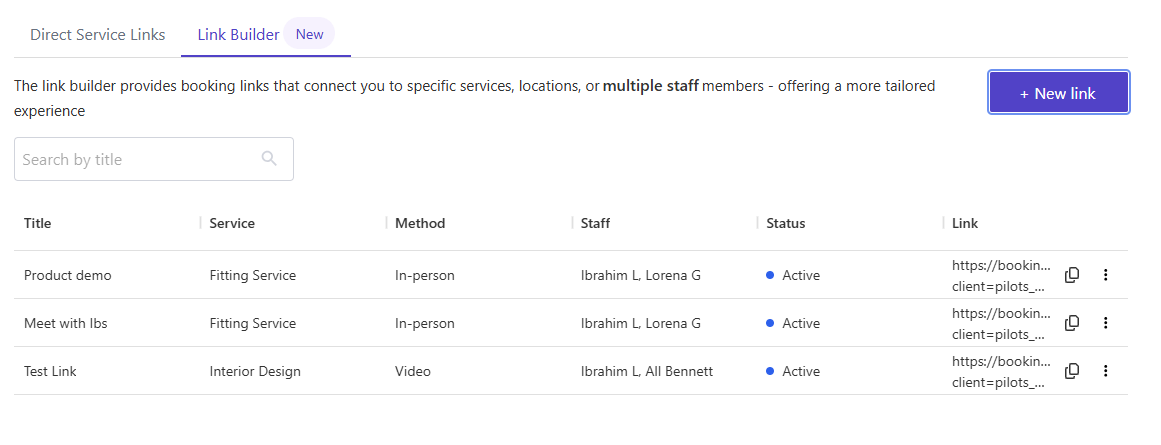Copy the Product demo booking link
The height and width of the screenshot is (445, 1161).
tap(1072, 275)
